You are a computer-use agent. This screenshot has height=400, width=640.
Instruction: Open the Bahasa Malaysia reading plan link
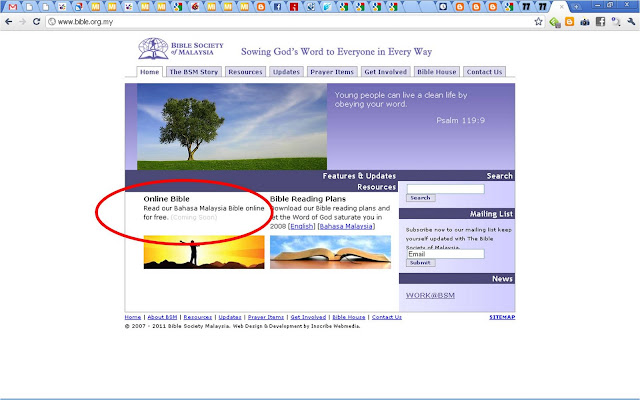[346, 226]
